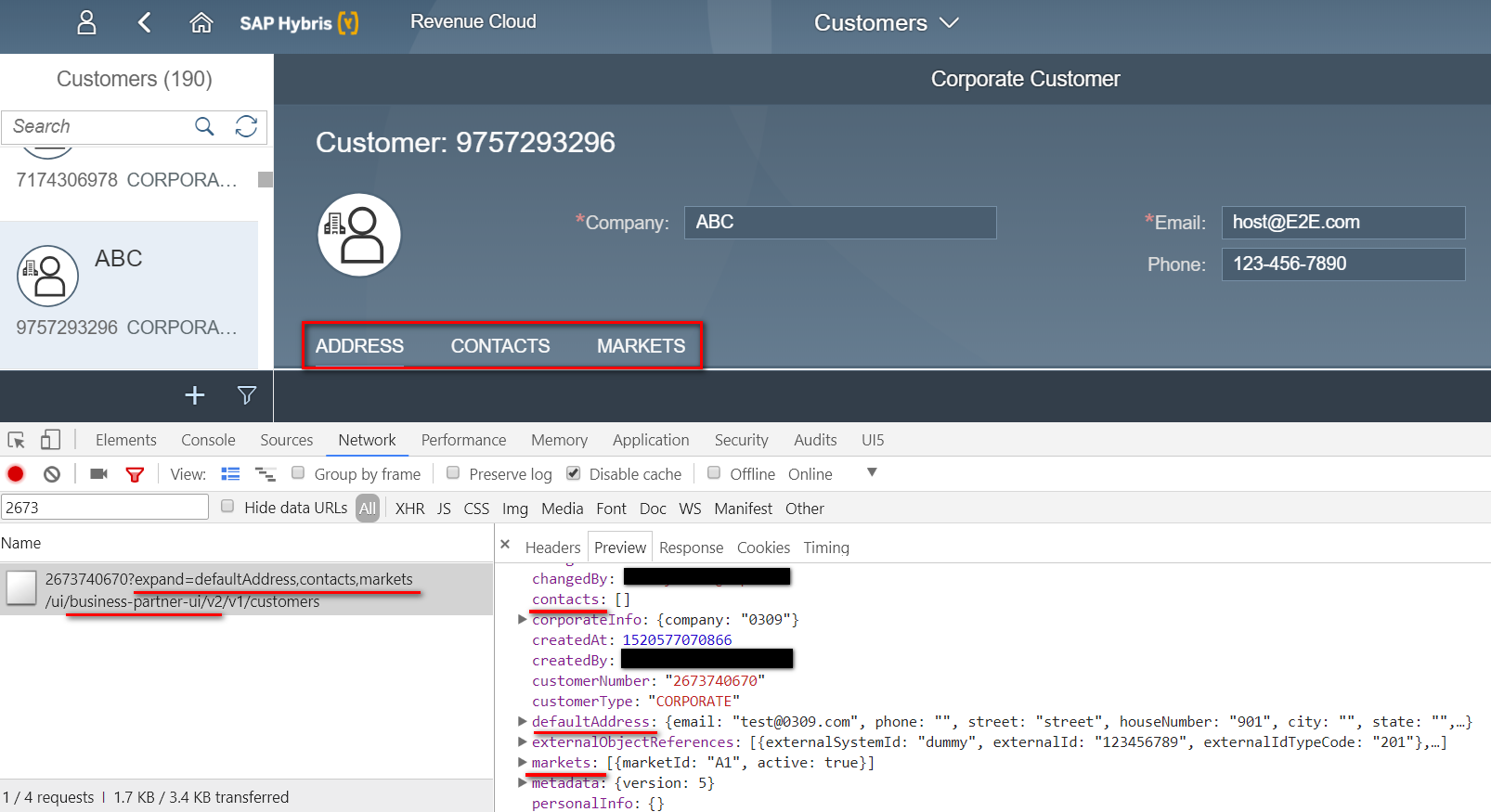
Task: Open the UI5 panel
Action: (873, 440)
